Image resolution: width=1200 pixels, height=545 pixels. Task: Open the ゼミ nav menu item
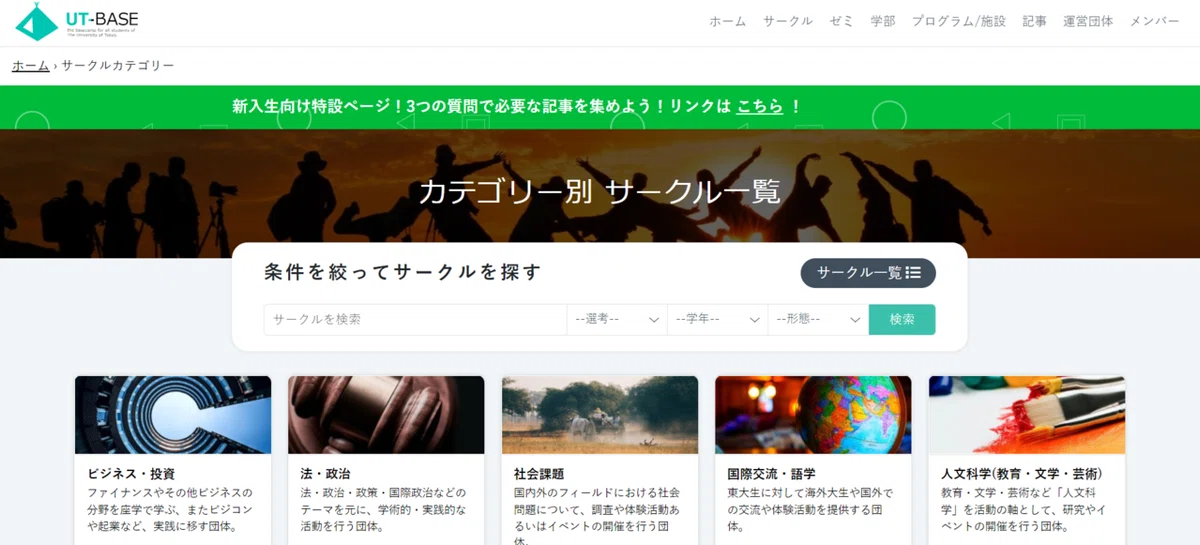point(841,21)
